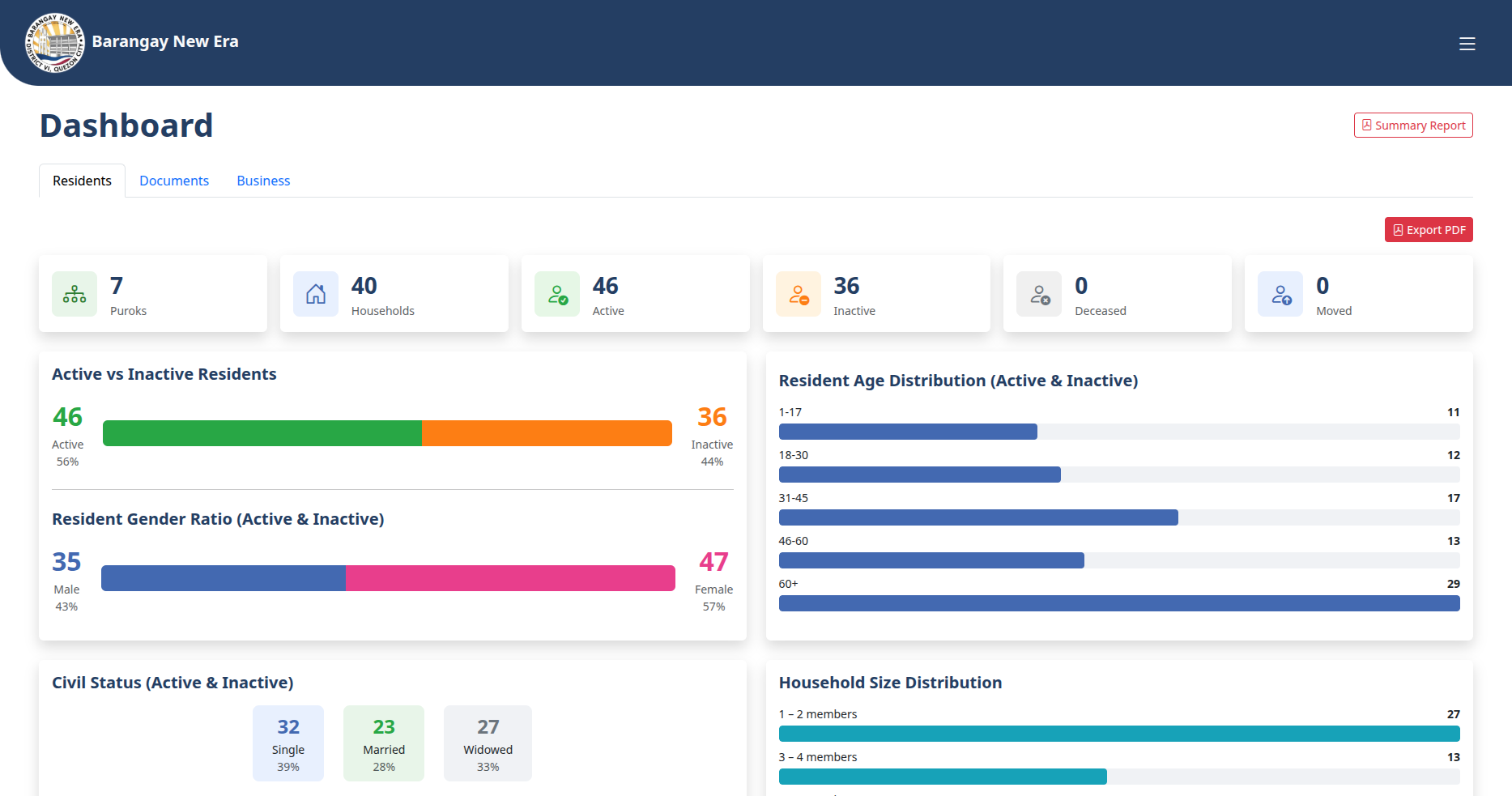
Task: Click the 1 – 2 members household bar
Action: click(1119, 734)
